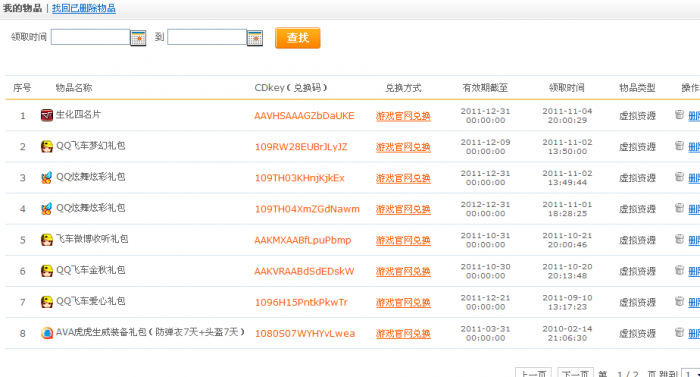Select CDkey 109TH04XmZGdNawm
This screenshot has height=377, width=700.
(307, 209)
